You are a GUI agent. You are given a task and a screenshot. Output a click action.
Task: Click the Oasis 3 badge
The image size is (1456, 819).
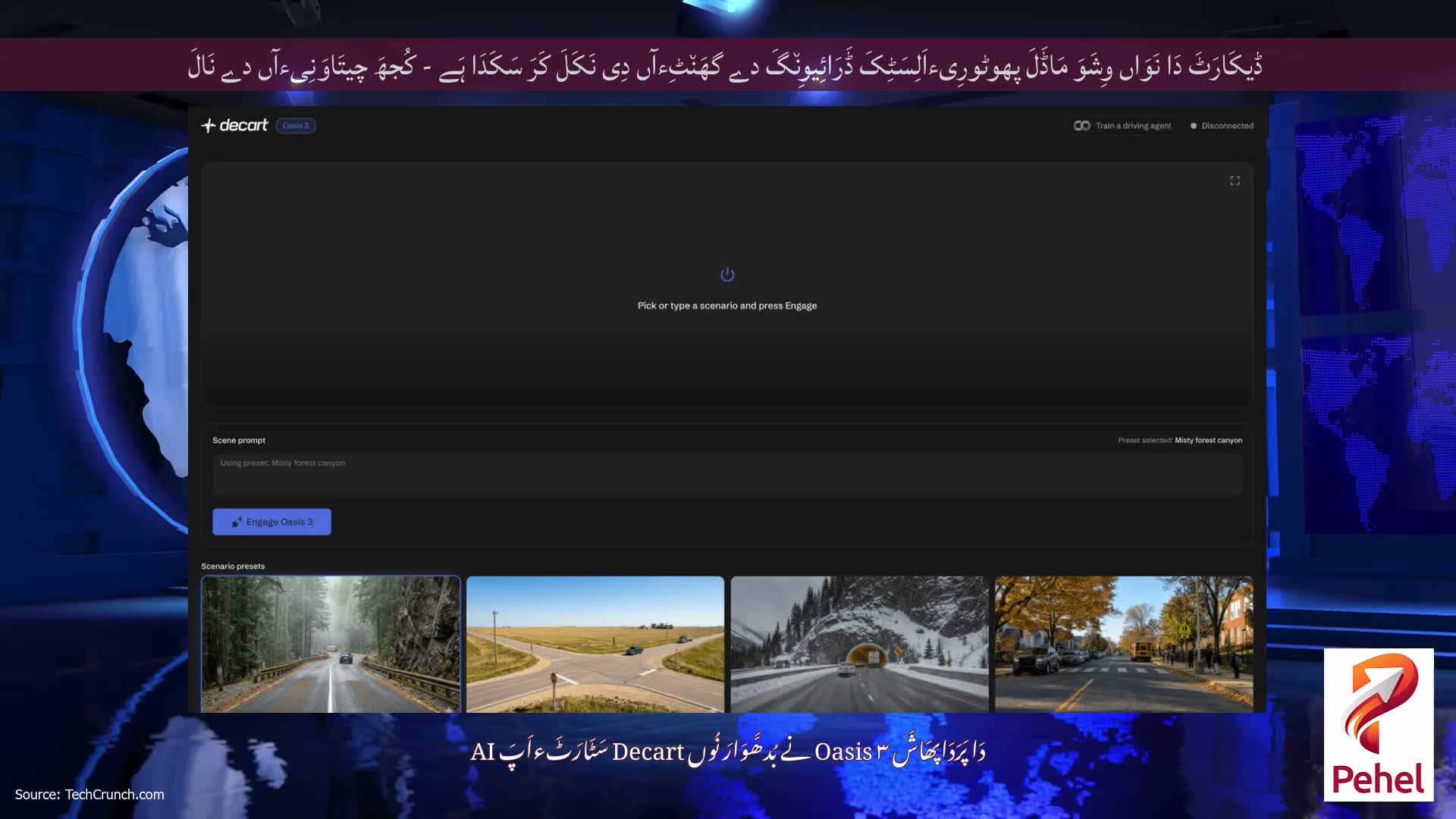coord(296,126)
